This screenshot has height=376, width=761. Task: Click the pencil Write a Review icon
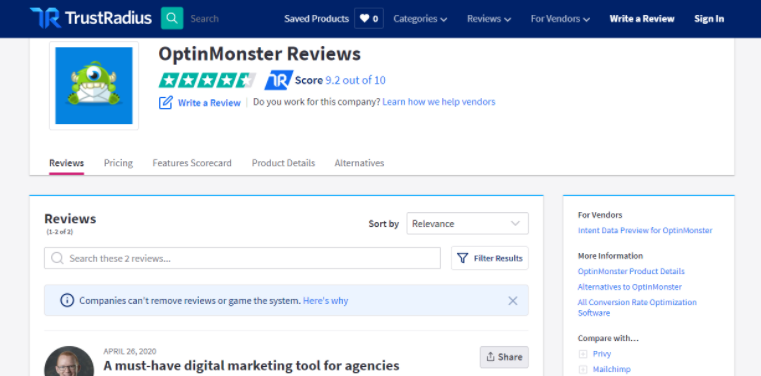point(165,102)
